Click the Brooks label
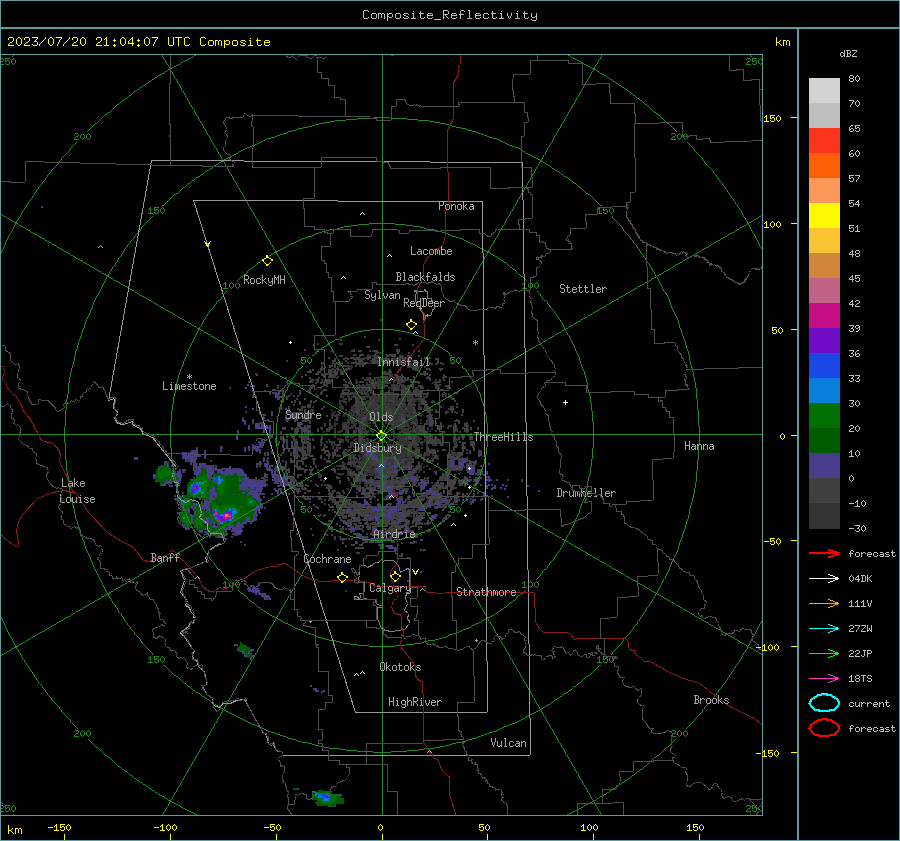Screen dimensions: 900x841 [711, 700]
